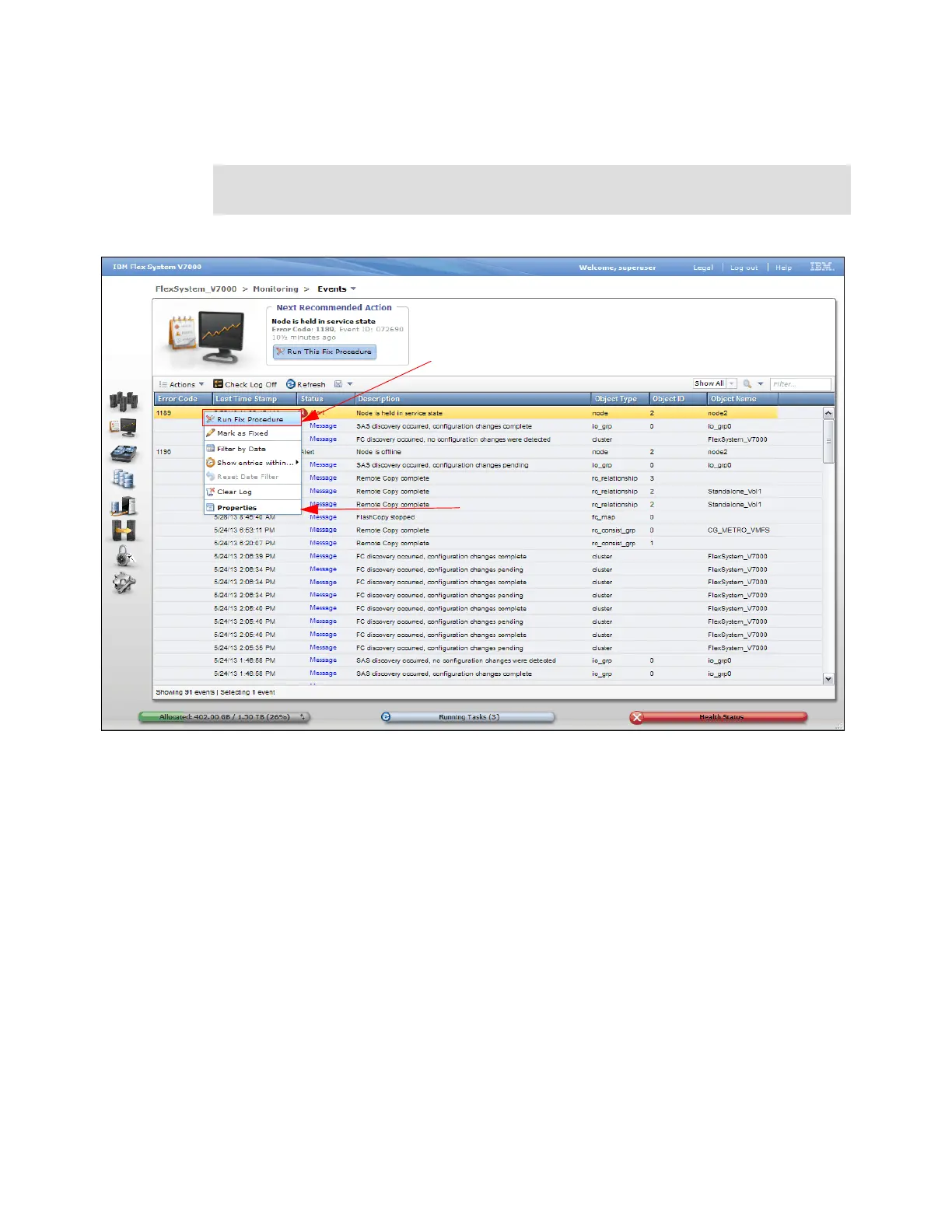Viewport: 952px width, 1232px height.
Task: Select Mark as Fixed in context menu
Action: [252, 433]
